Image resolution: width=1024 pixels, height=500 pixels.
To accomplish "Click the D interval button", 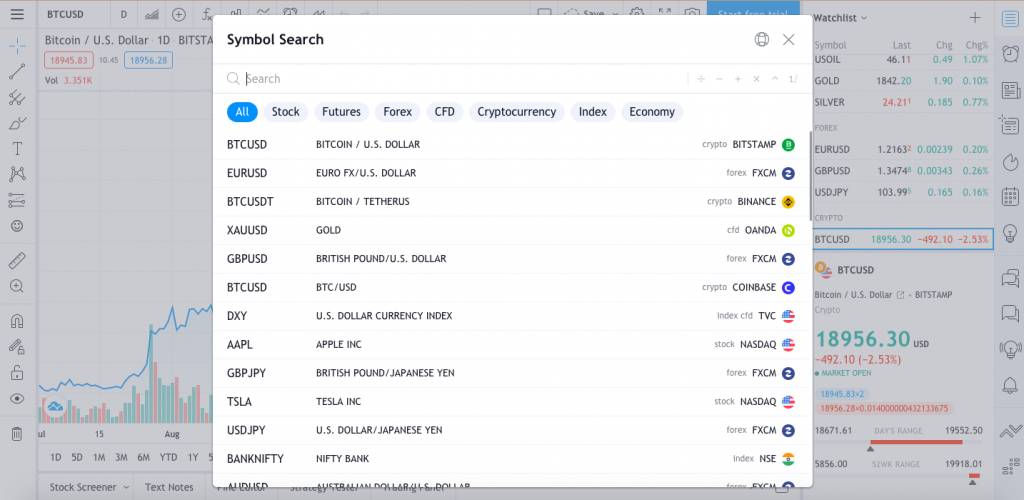I will (x=123, y=14).
